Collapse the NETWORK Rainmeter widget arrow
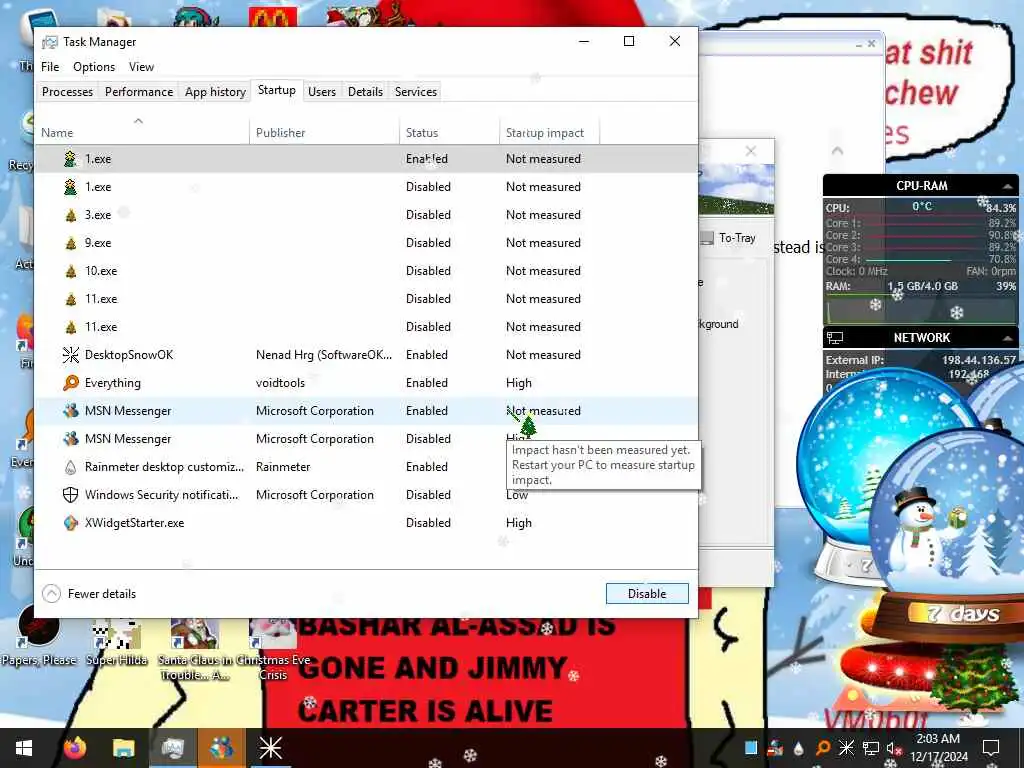The height and width of the screenshot is (768, 1024). [x=1008, y=338]
